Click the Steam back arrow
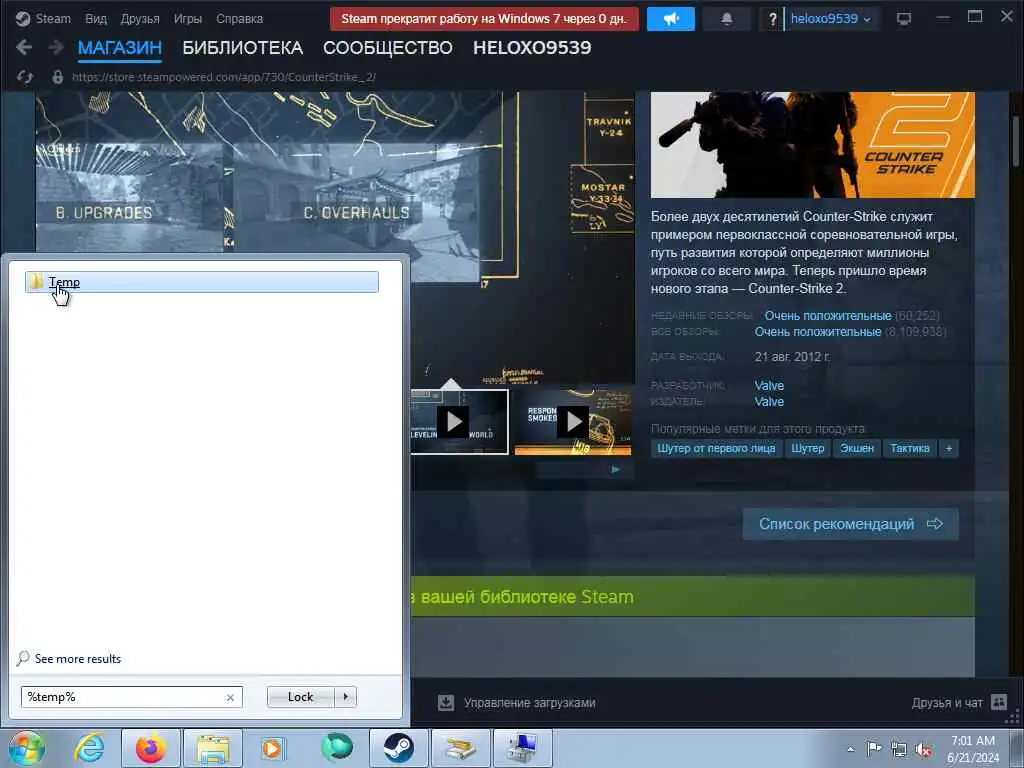The image size is (1024, 768). tap(24, 48)
